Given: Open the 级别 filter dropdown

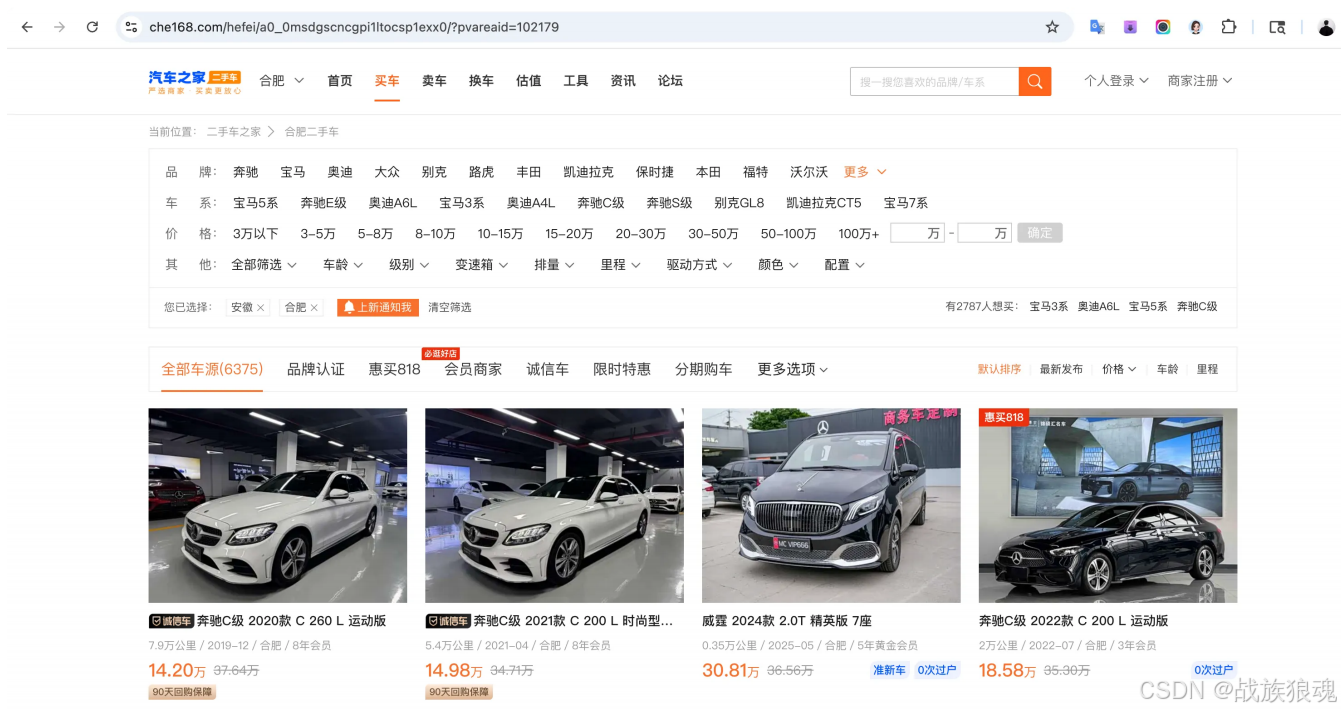Looking at the screenshot, I should 409,265.
